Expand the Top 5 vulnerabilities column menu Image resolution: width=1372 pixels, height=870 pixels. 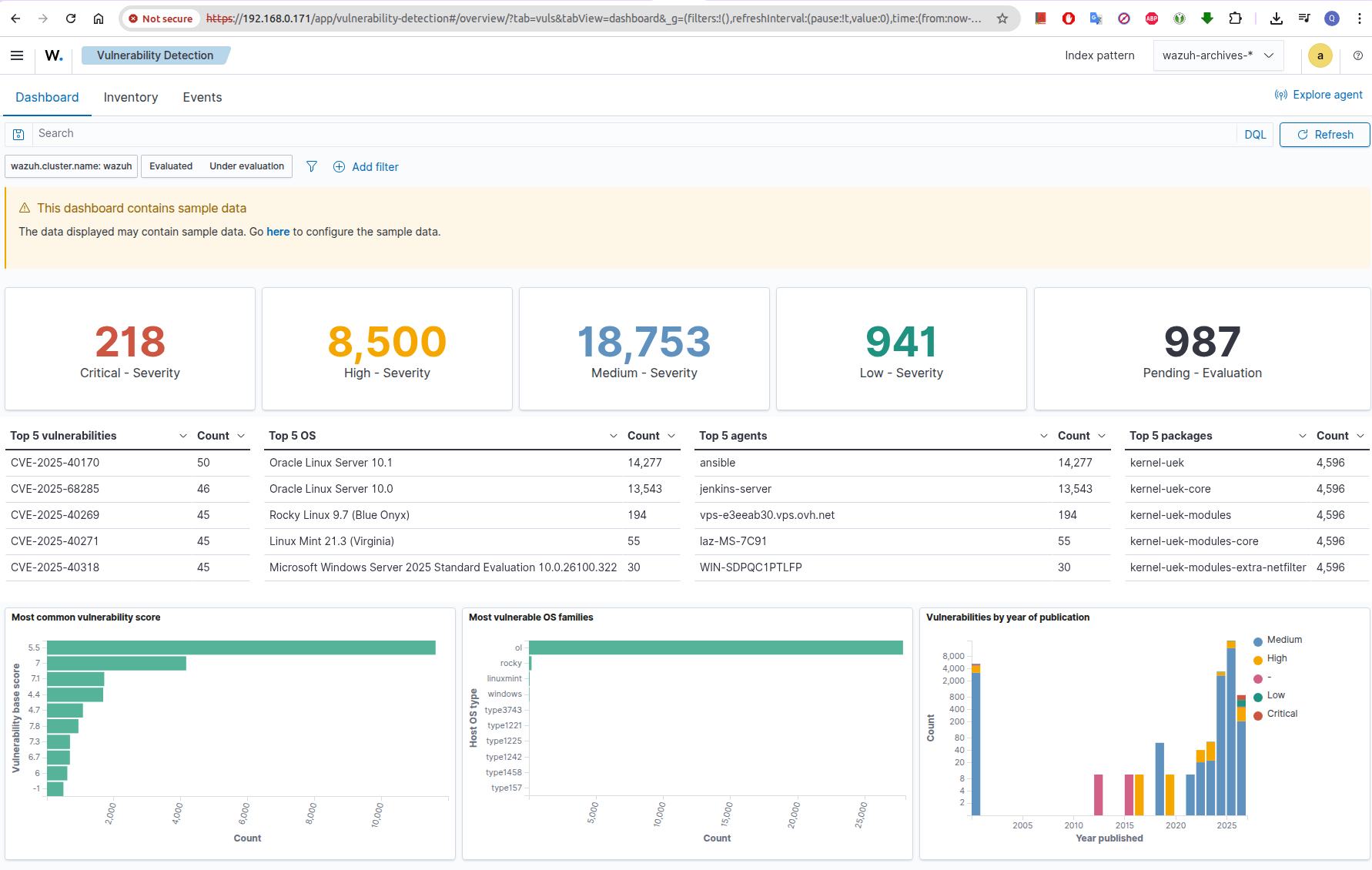183,436
